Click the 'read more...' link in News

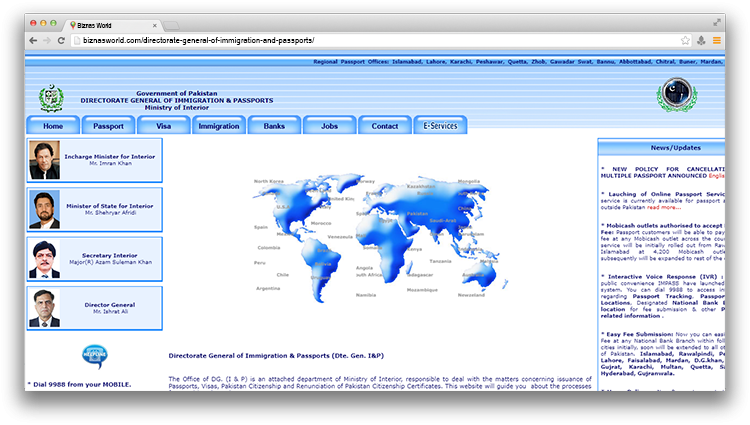663,207
